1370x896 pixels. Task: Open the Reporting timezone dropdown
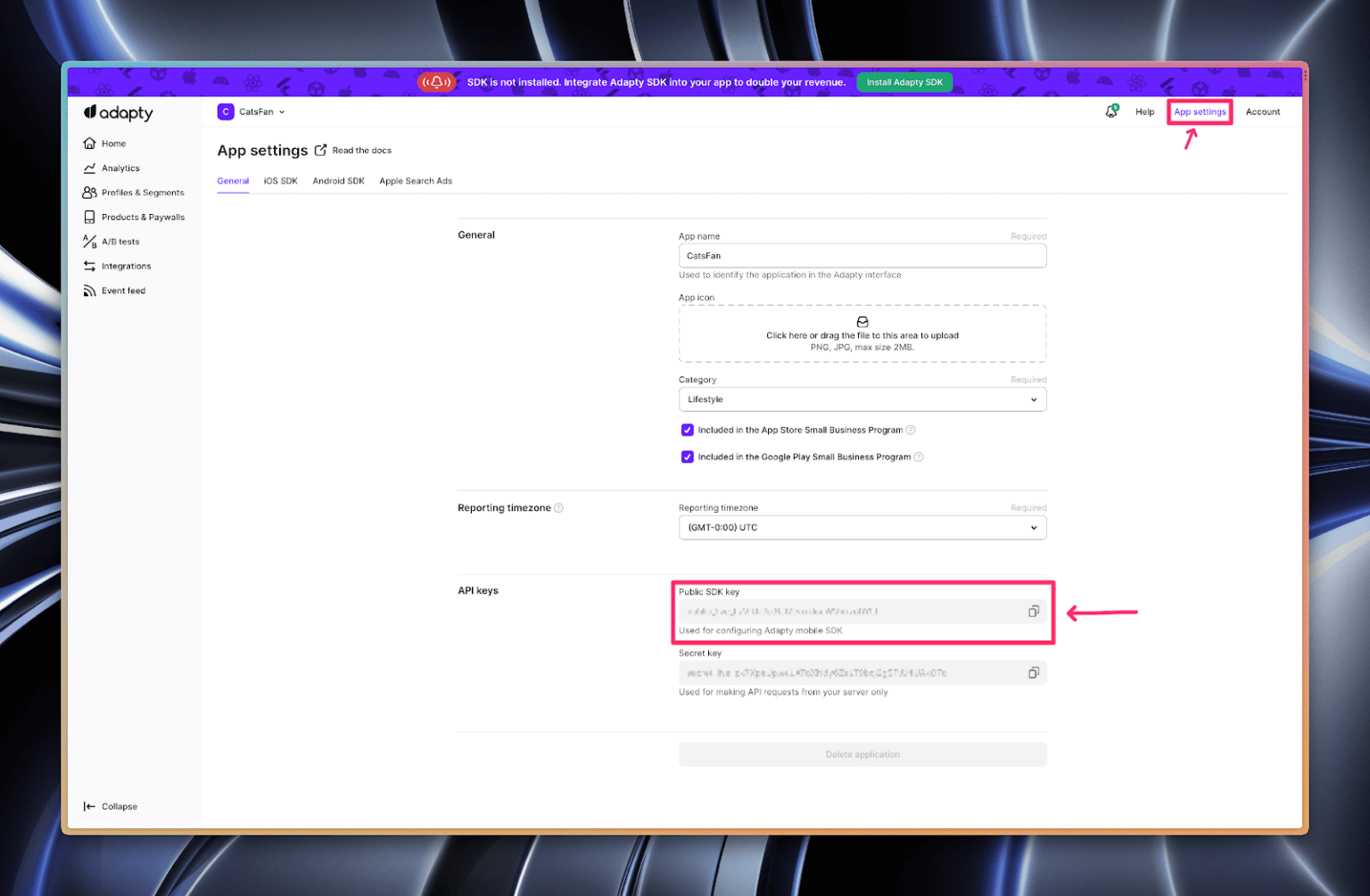click(862, 528)
